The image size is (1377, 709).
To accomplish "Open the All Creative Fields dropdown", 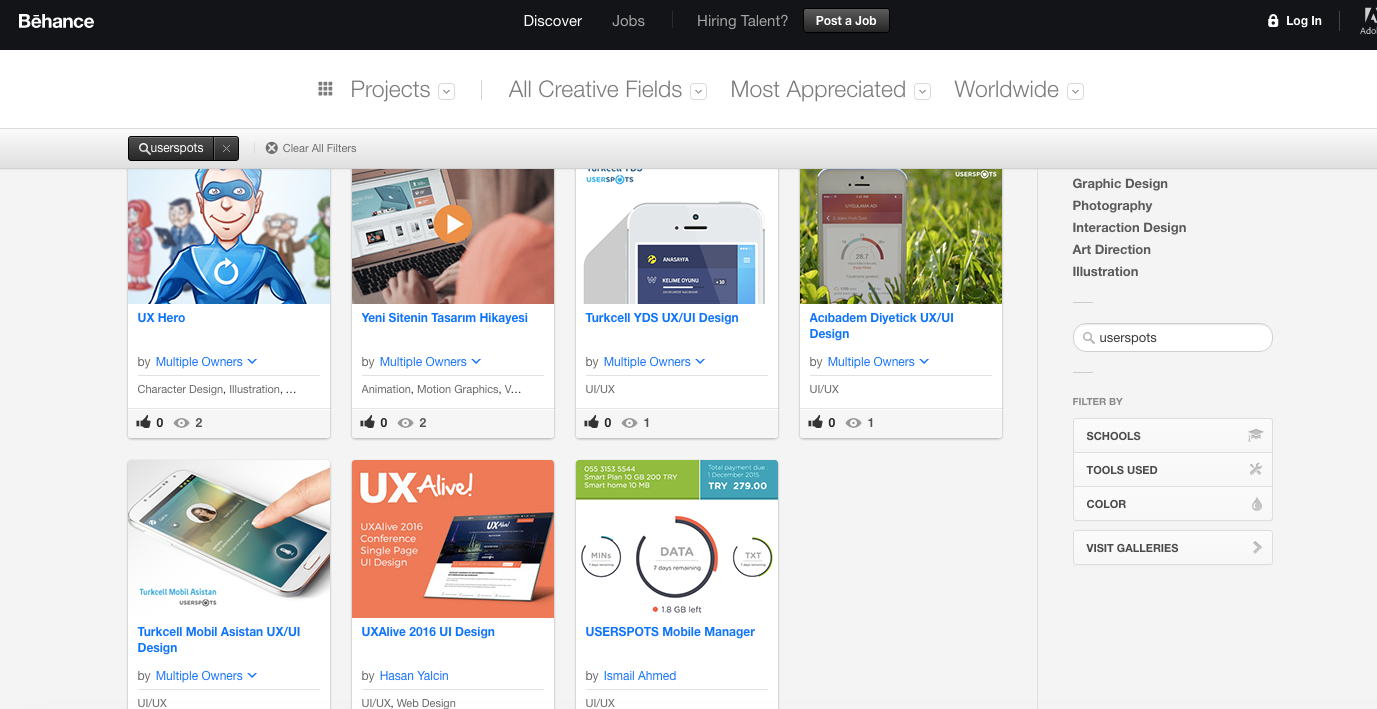I will pos(699,91).
